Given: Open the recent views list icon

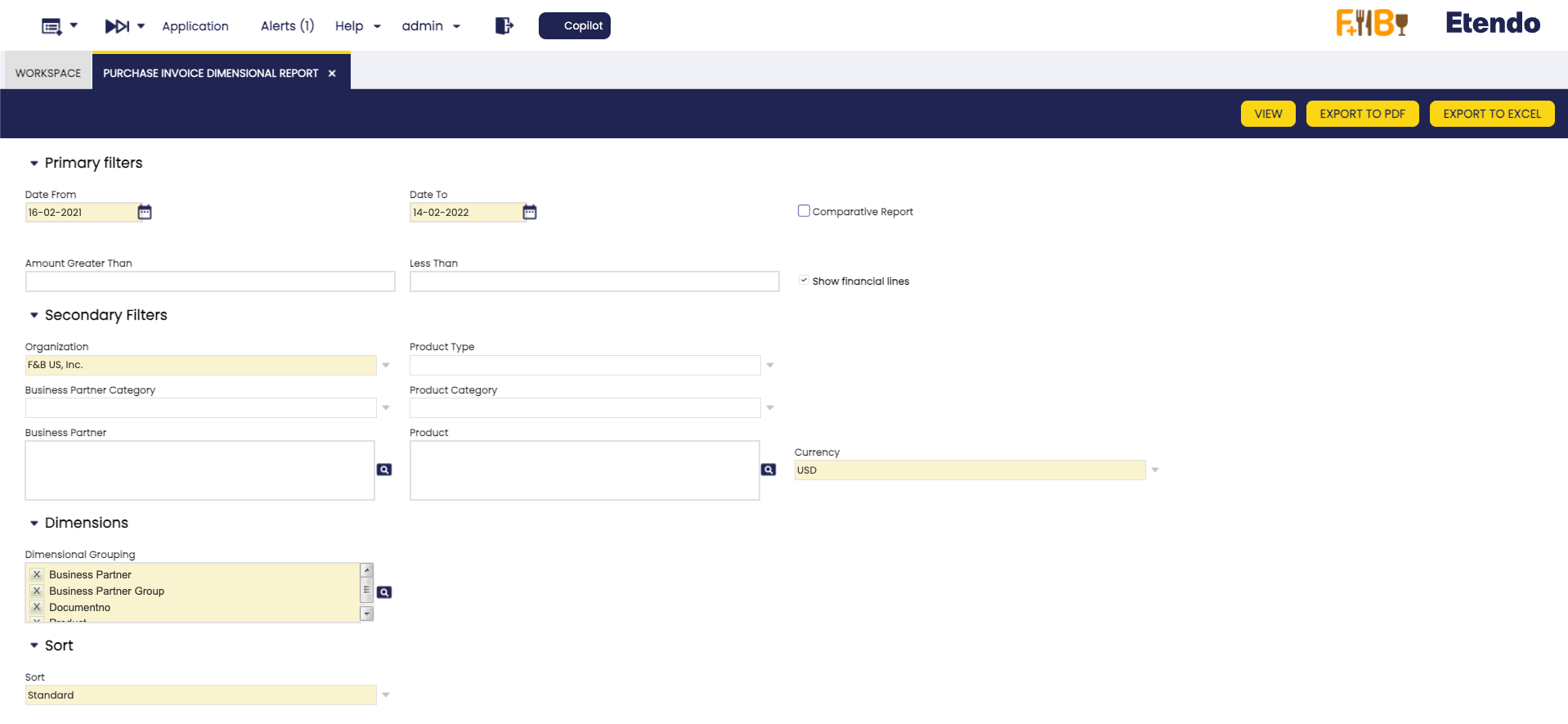Looking at the screenshot, I should 52,26.
